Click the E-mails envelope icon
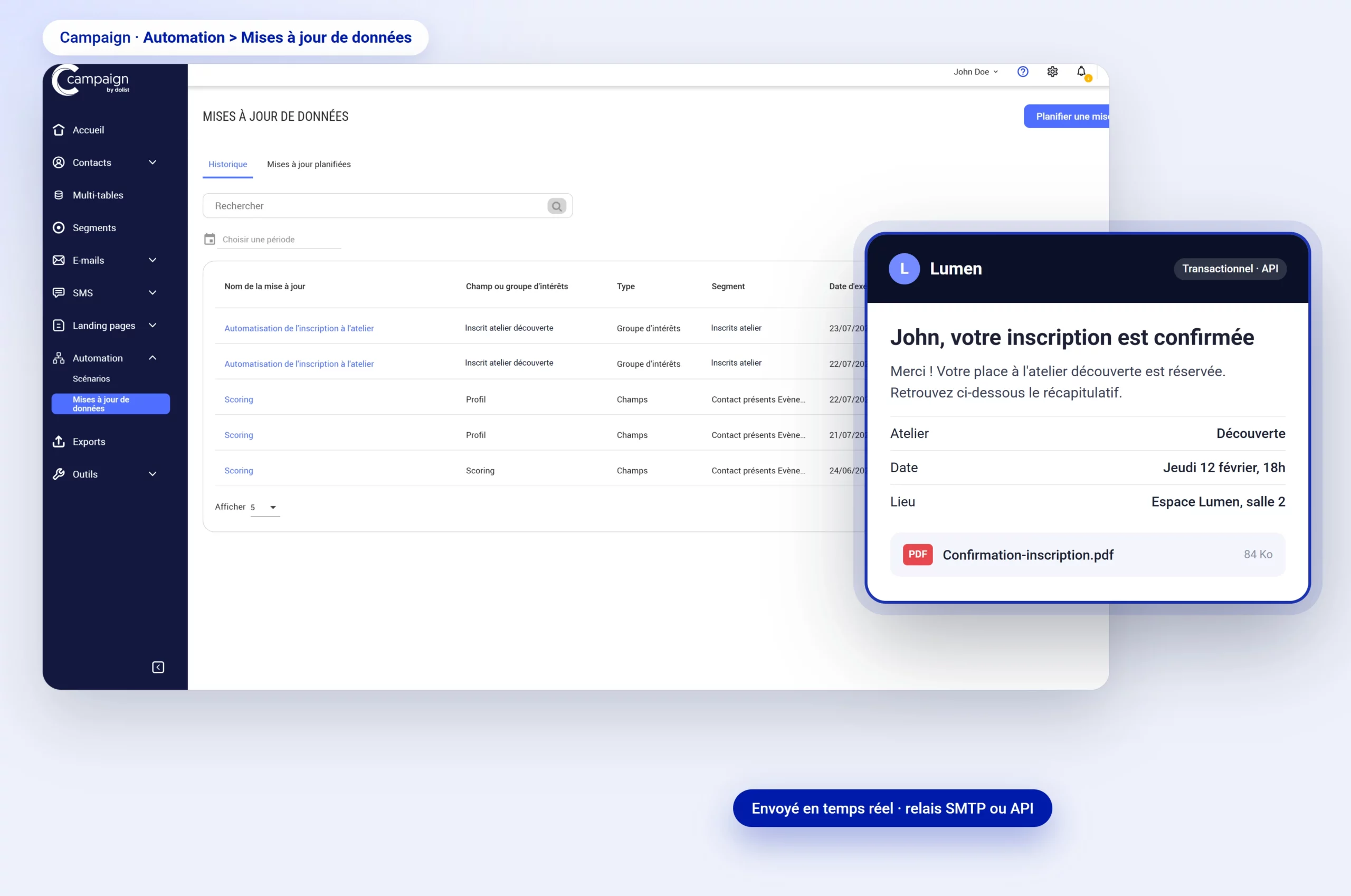Image resolution: width=1351 pixels, height=896 pixels. (58, 260)
